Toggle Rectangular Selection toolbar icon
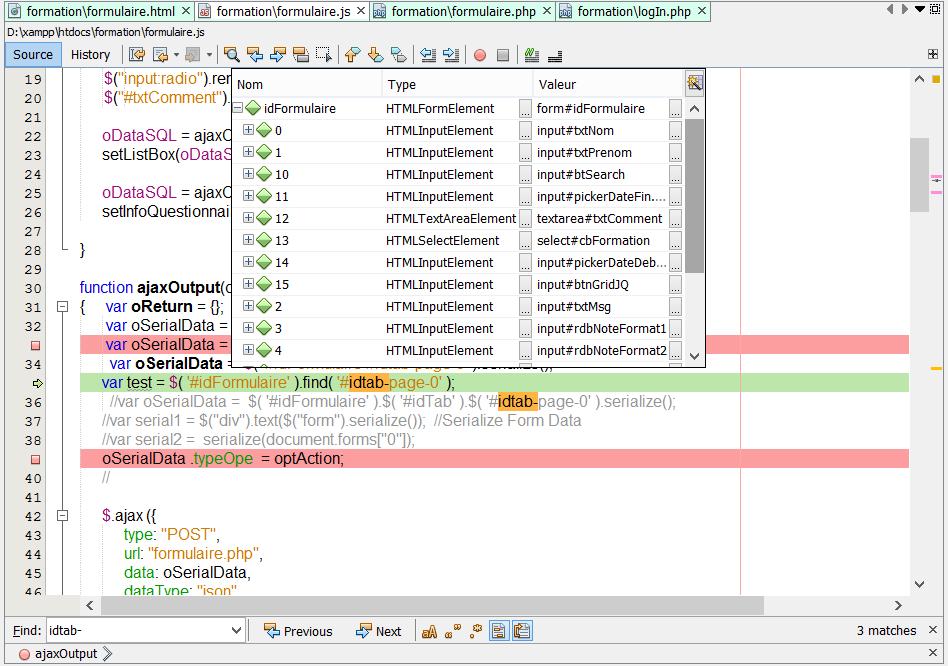The width and height of the screenshot is (948, 666). (x=323, y=55)
